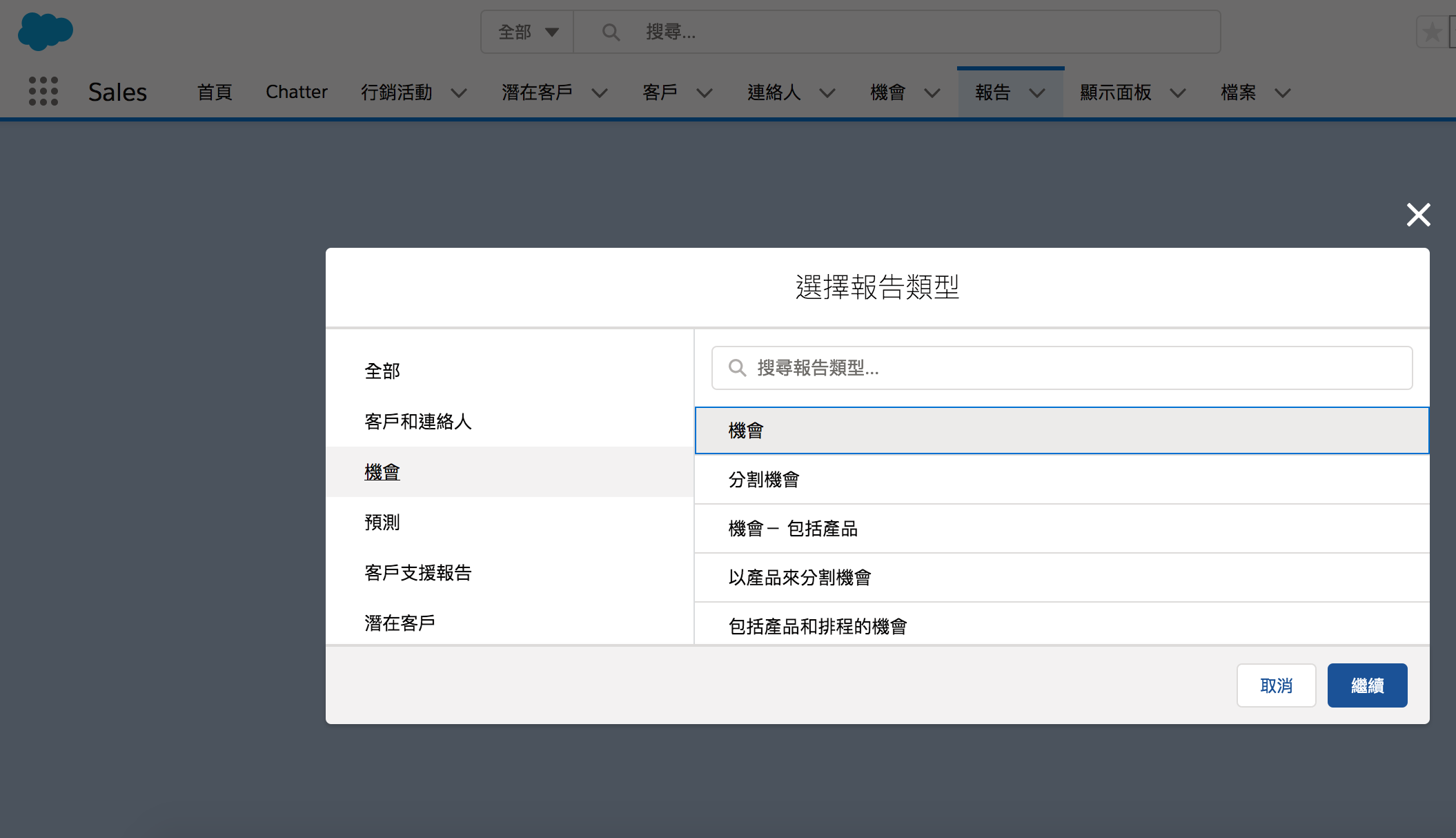
Task: Click the global search magnifier icon
Action: pos(611,32)
